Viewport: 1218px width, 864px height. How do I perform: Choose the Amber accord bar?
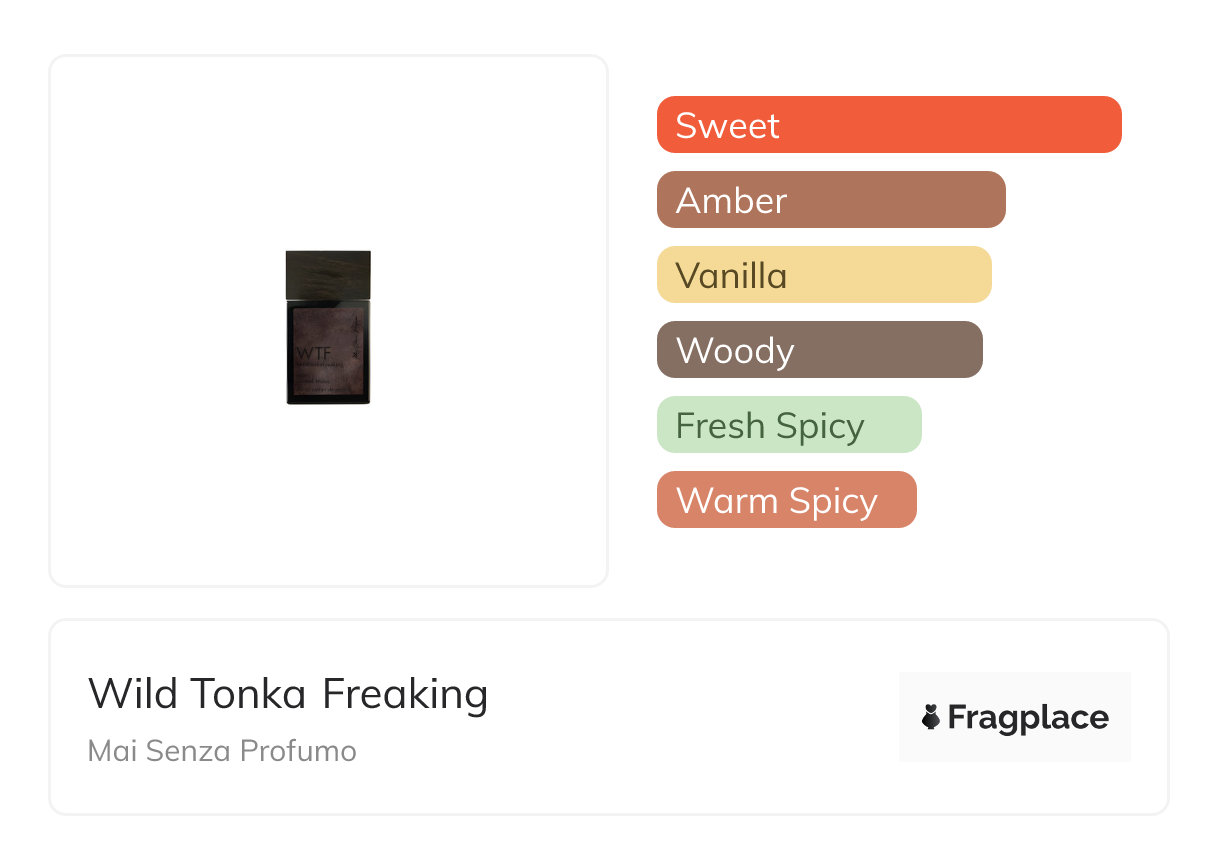pos(830,200)
